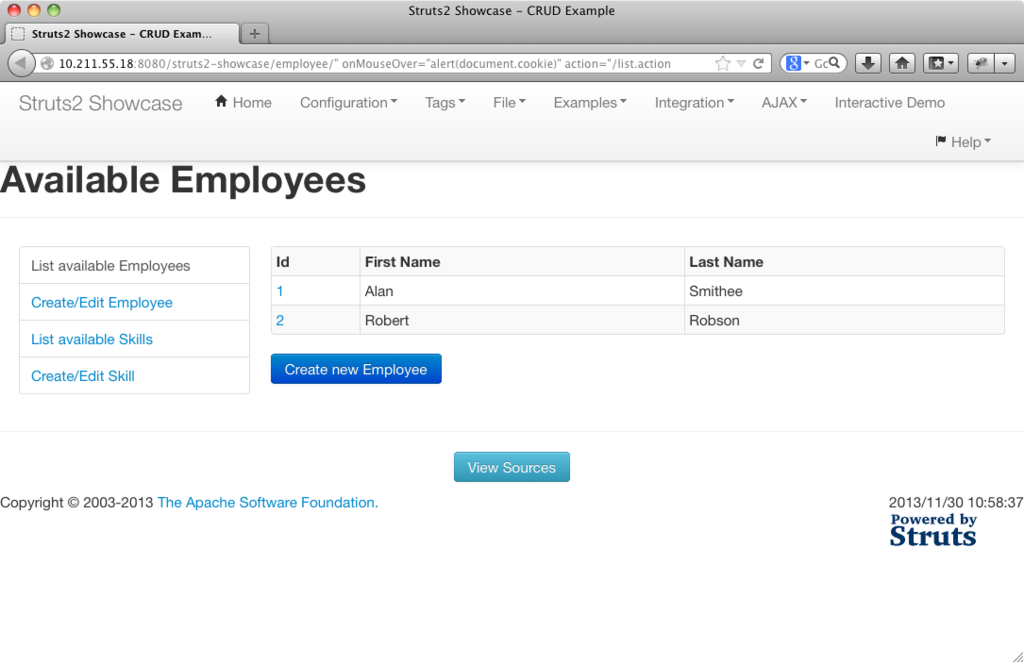Go back using the browser back arrow
This screenshot has width=1024, height=663.
click(20, 63)
